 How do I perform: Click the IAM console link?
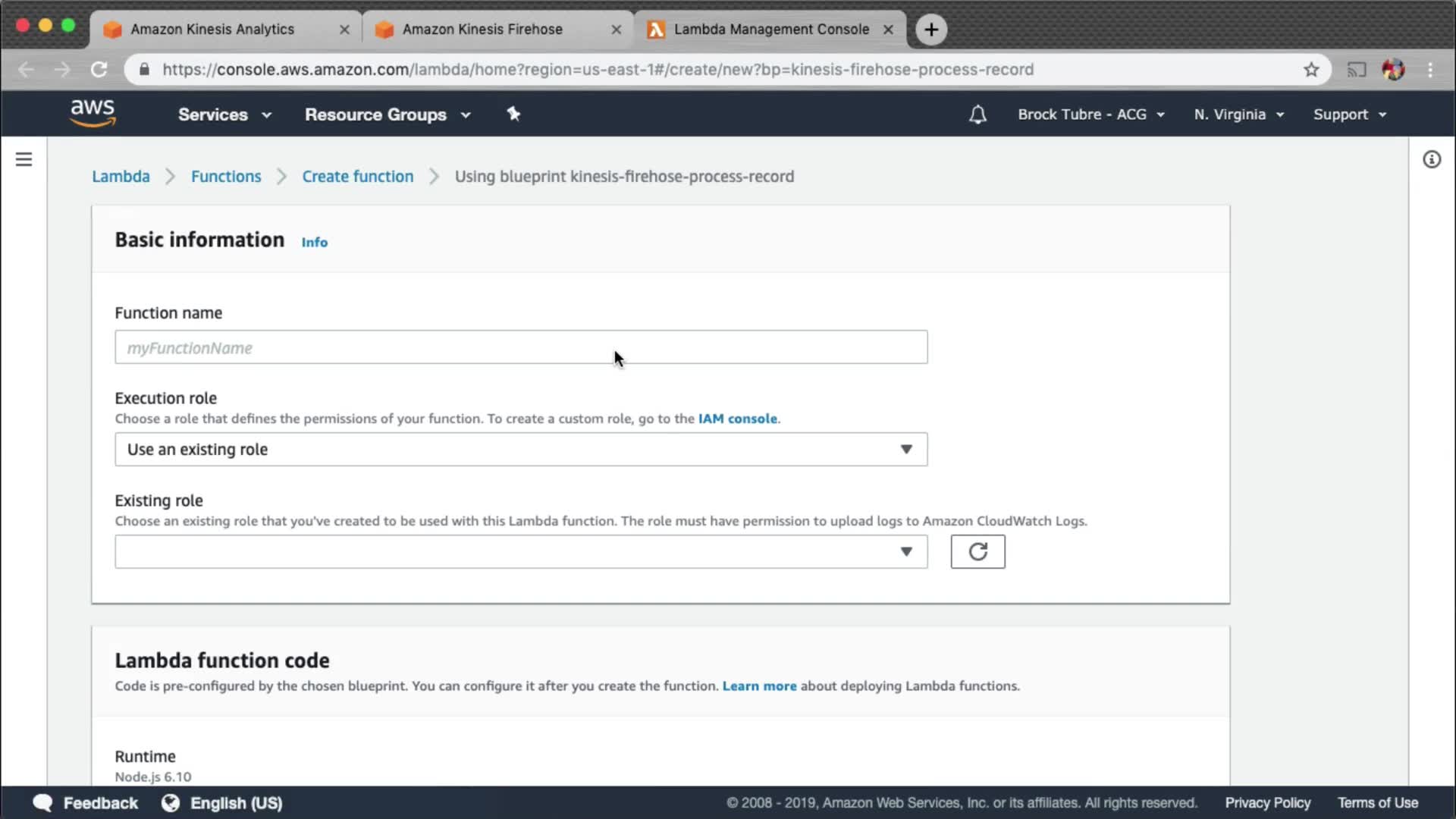click(x=737, y=419)
